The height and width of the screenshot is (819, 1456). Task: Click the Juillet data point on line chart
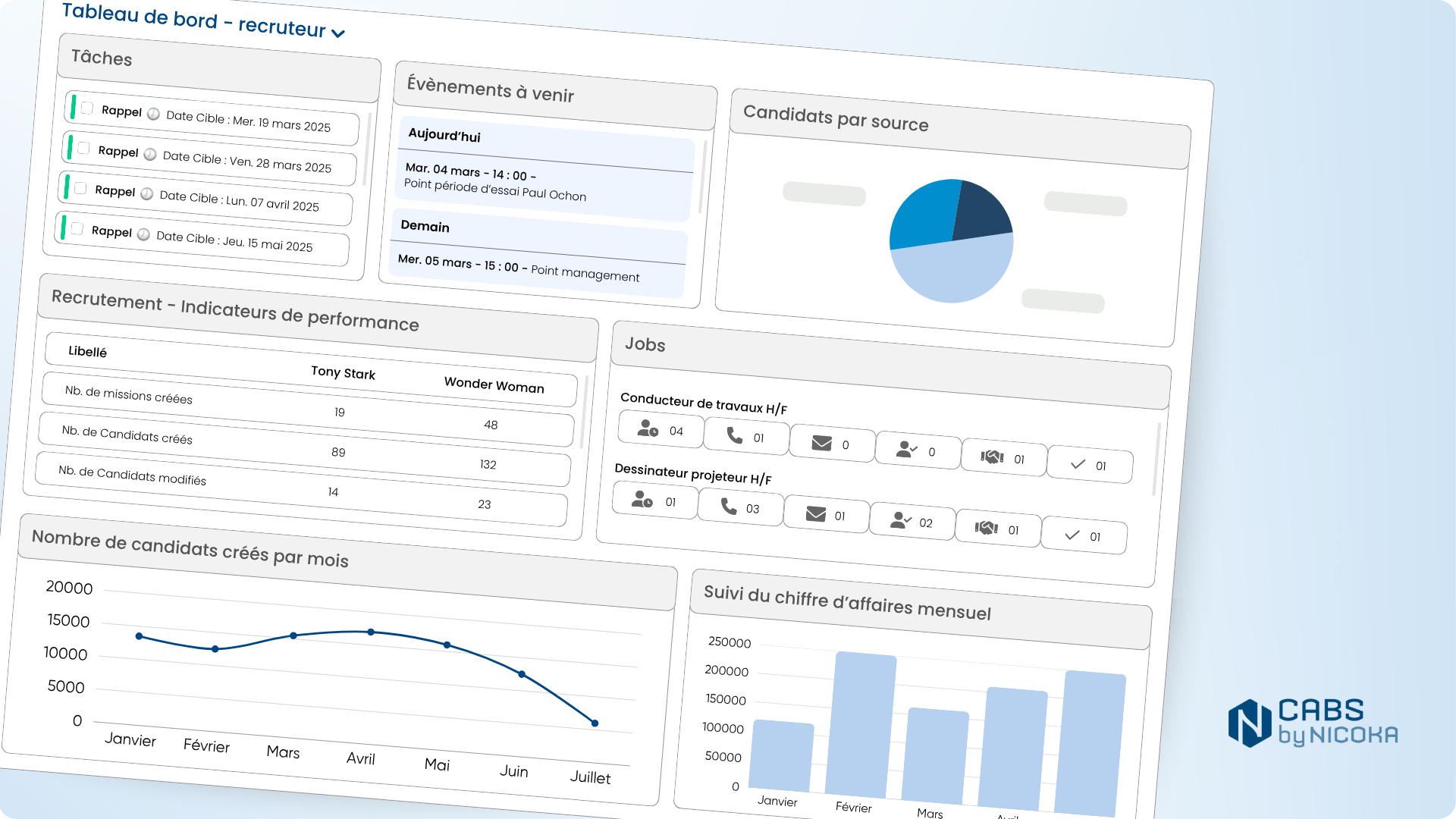tap(595, 723)
